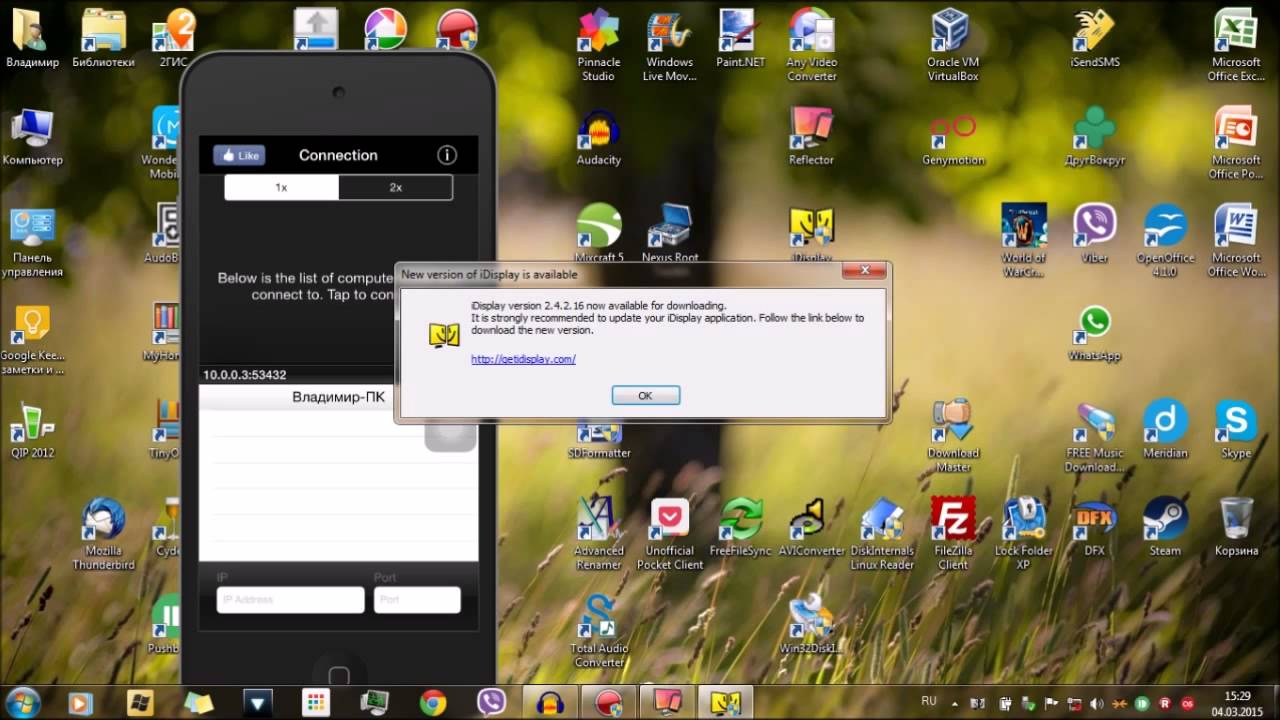Click RU language indicator in tray
This screenshot has height=720, width=1280.
coord(929,701)
